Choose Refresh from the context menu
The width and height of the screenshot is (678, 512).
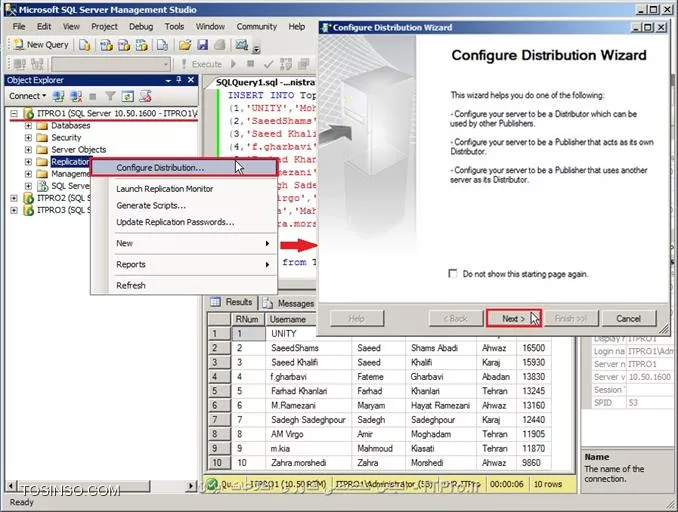tap(184, 285)
